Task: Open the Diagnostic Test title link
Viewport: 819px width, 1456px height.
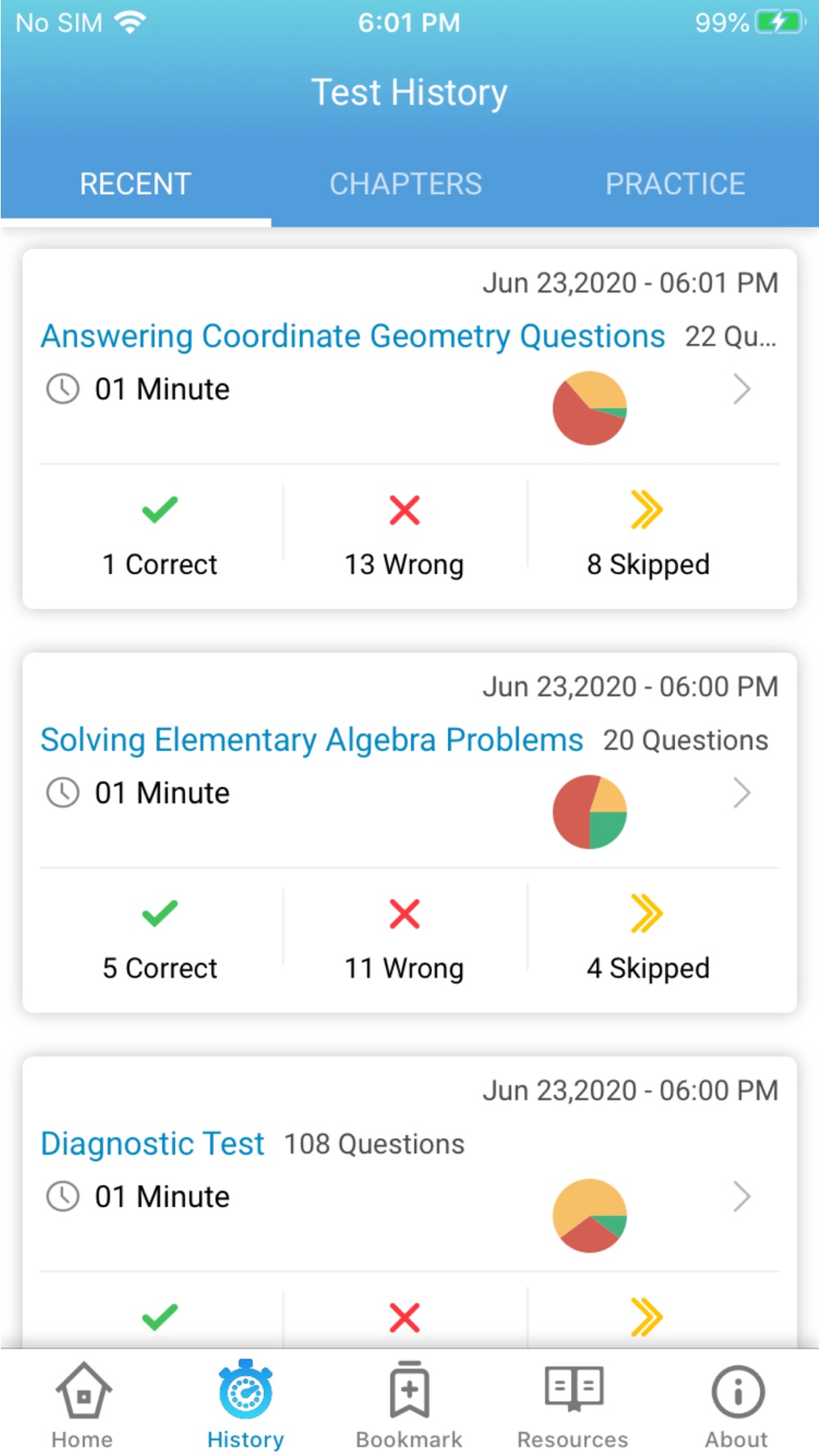Action: click(x=152, y=1144)
